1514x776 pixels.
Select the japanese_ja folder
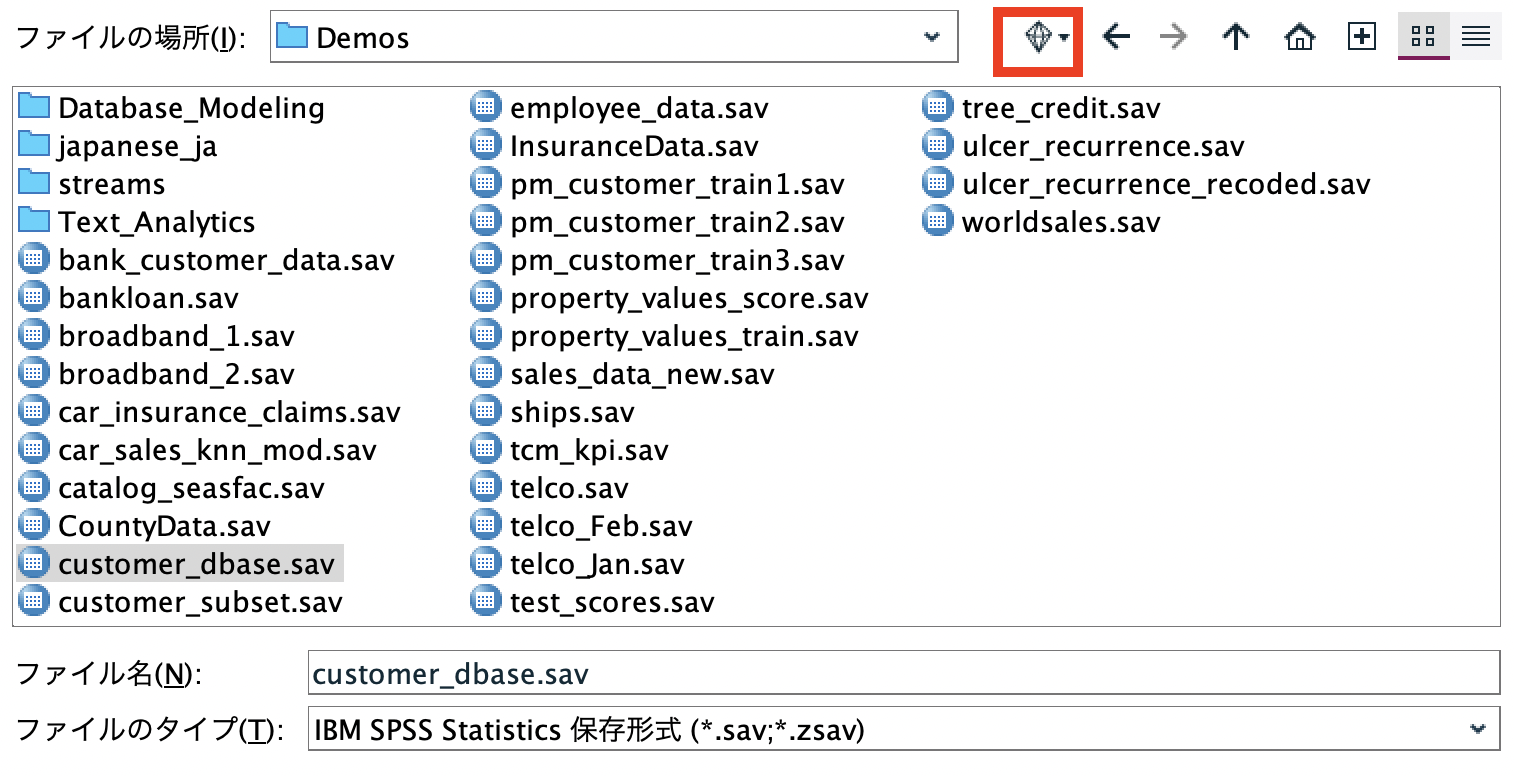[118, 146]
